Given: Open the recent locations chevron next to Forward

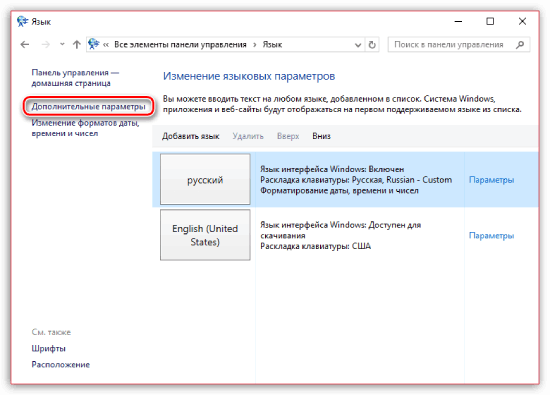Looking at the screenshot, I should 62,44.
